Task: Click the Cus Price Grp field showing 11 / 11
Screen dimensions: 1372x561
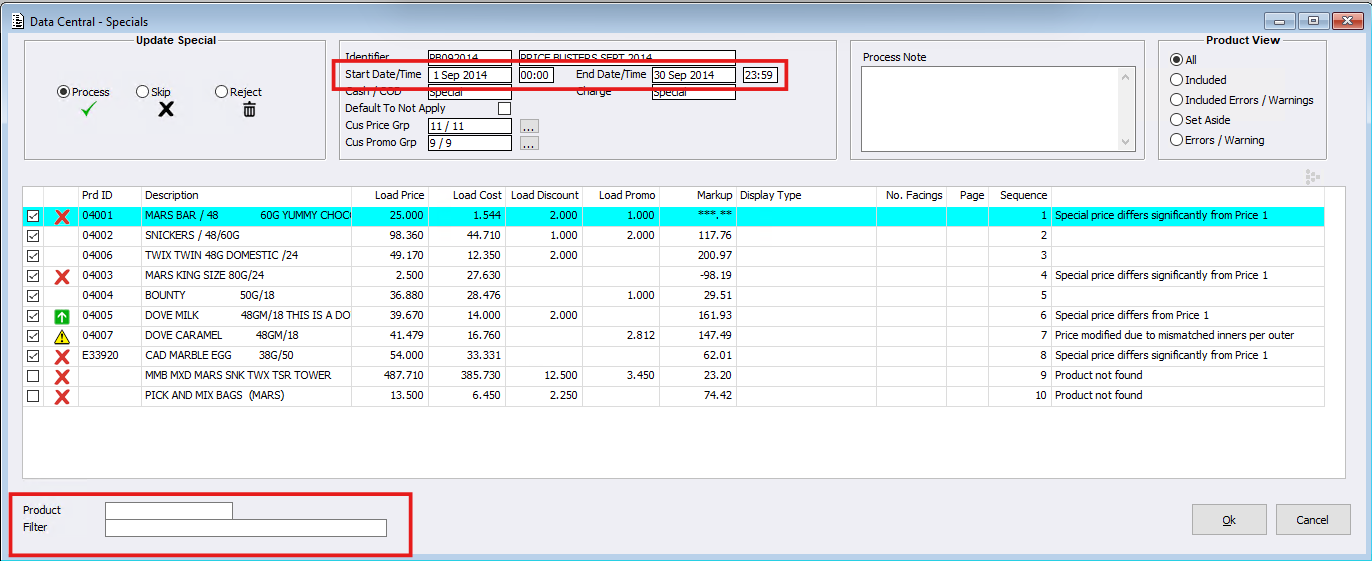Action: click(470, 126)
